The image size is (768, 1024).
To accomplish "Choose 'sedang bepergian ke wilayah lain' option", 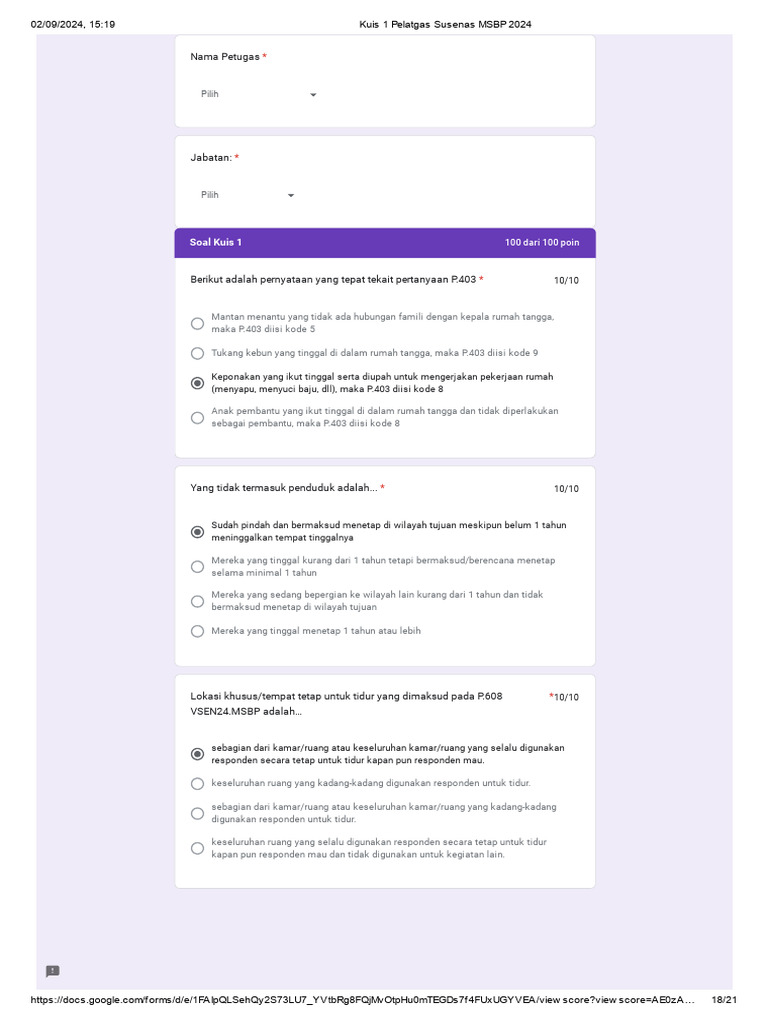I will click(x=197, y=601).
